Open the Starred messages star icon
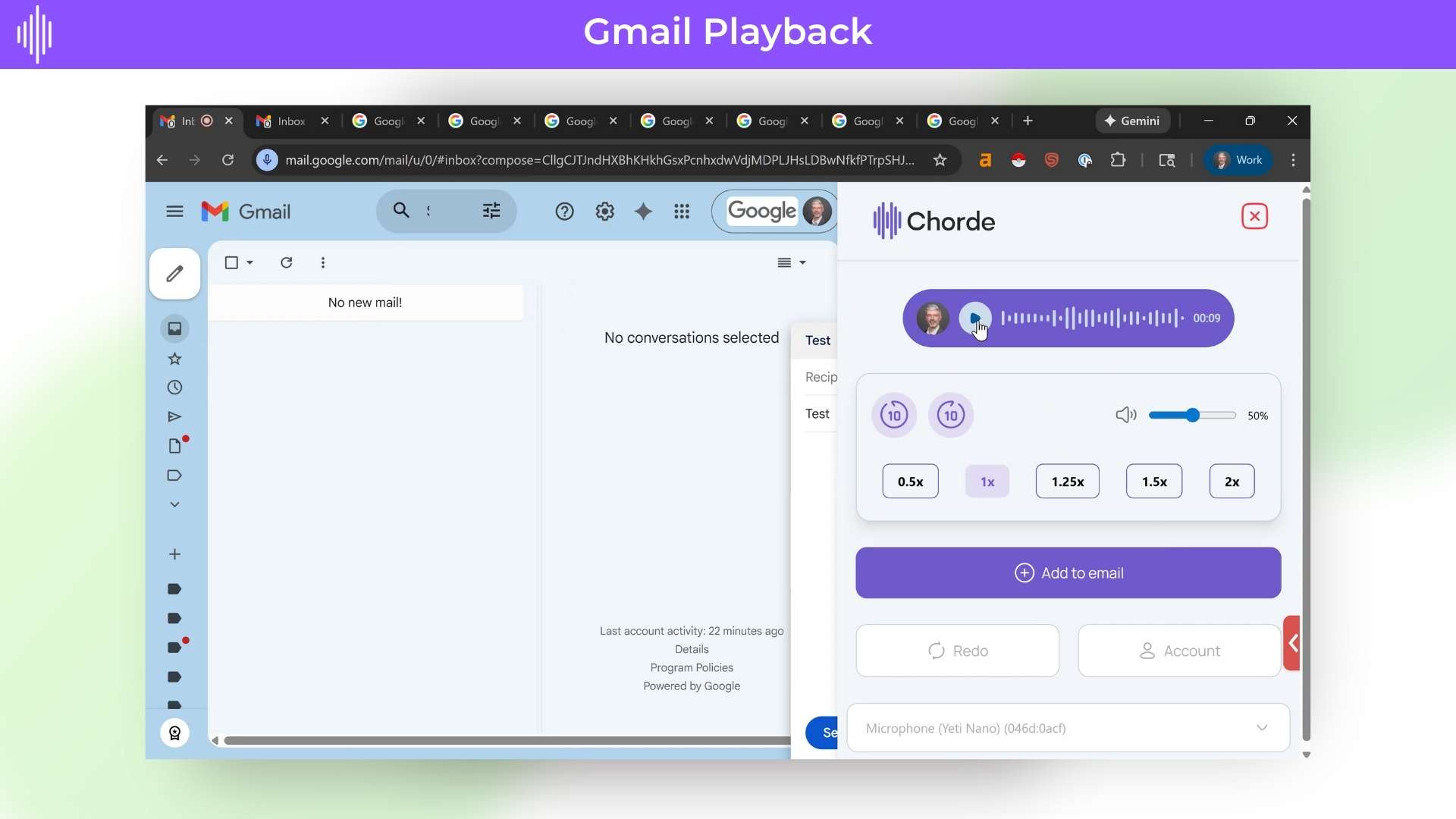The width and height of the screenshot is (1456, 819). (x=175, y=359)
